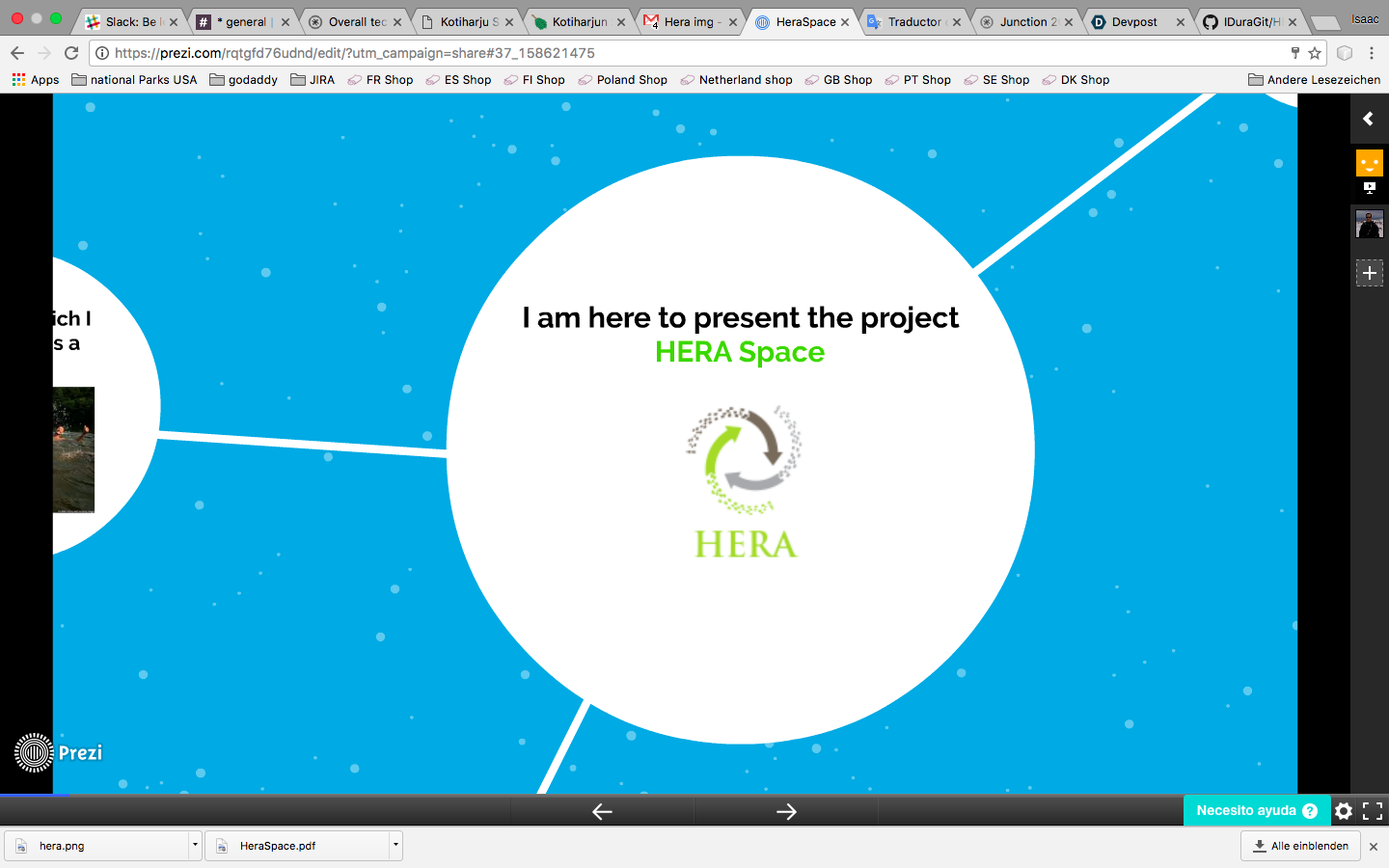Open Prezi settings gear icon

click(x=1344, y=811)
